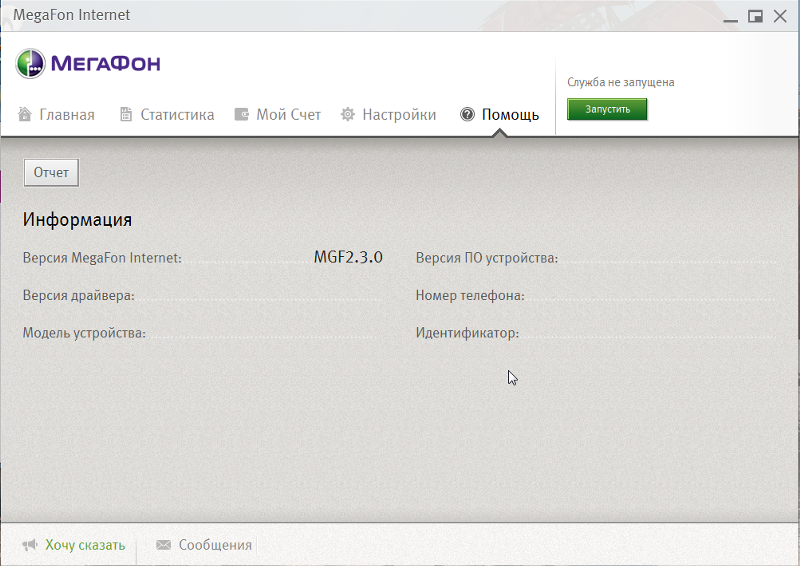Viewport: 800px width, 566px height.
Task: Click the statistics sheet icon
Action: click(126, 114)
